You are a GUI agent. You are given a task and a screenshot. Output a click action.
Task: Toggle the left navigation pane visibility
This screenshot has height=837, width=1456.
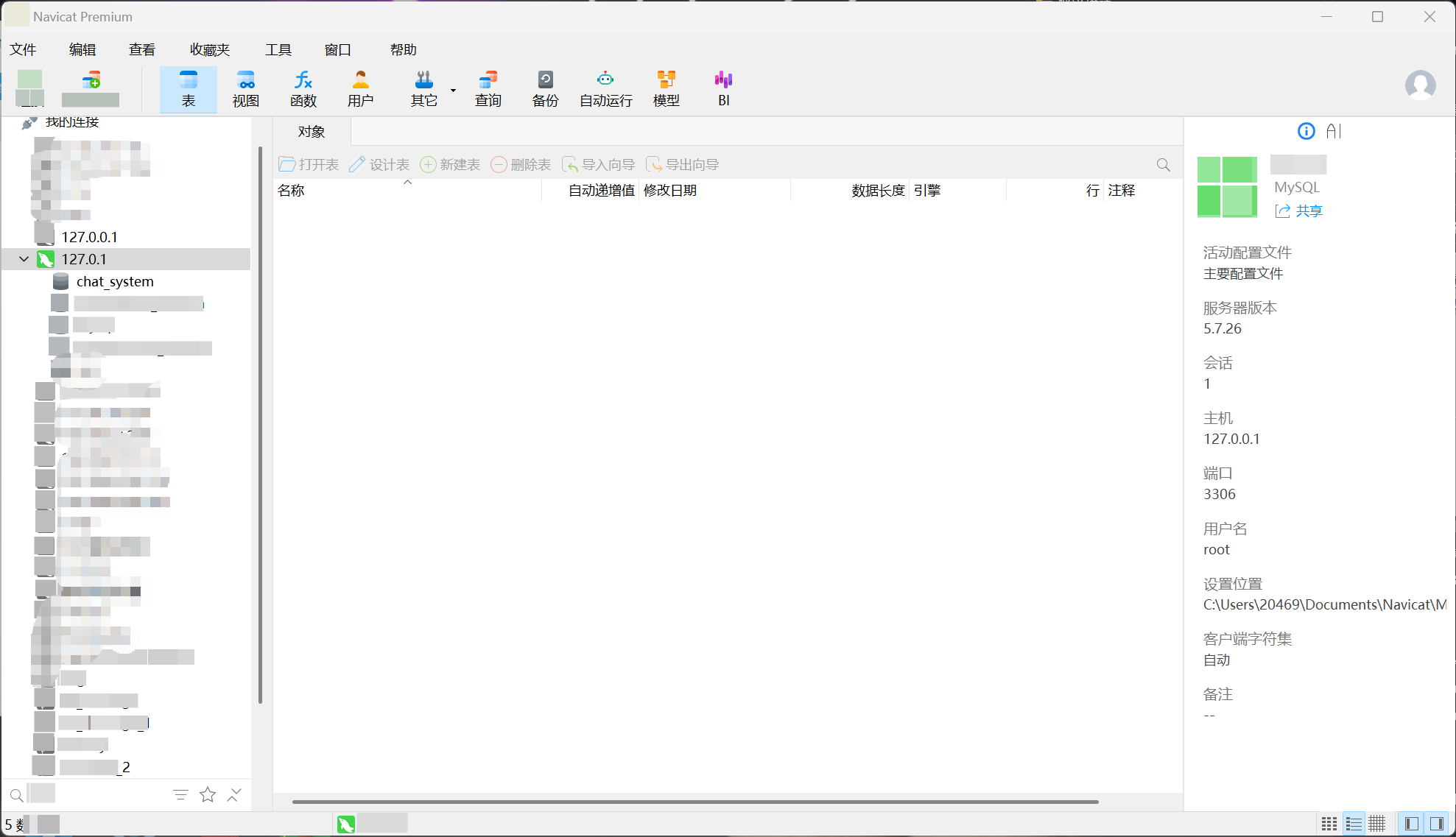pyautogui.click(x=1411, y=824)
